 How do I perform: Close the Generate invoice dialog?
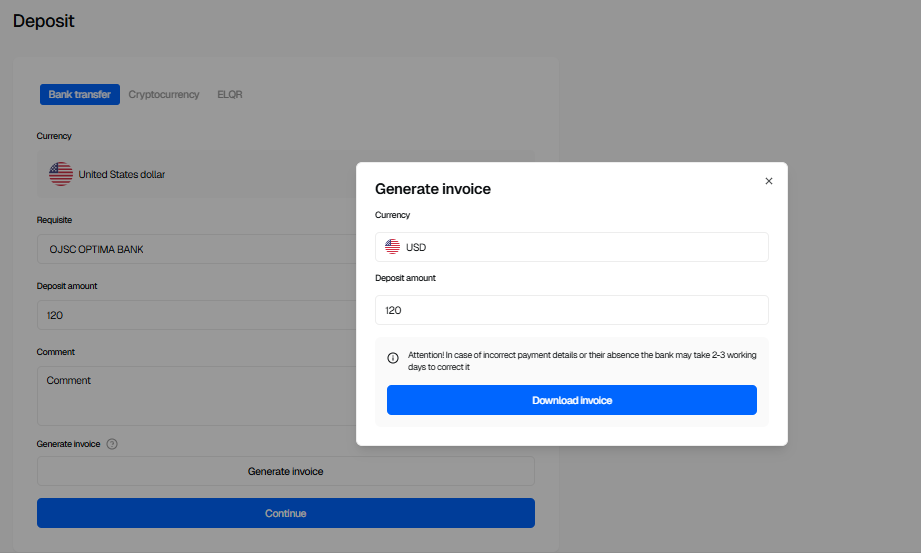[768, 181]
